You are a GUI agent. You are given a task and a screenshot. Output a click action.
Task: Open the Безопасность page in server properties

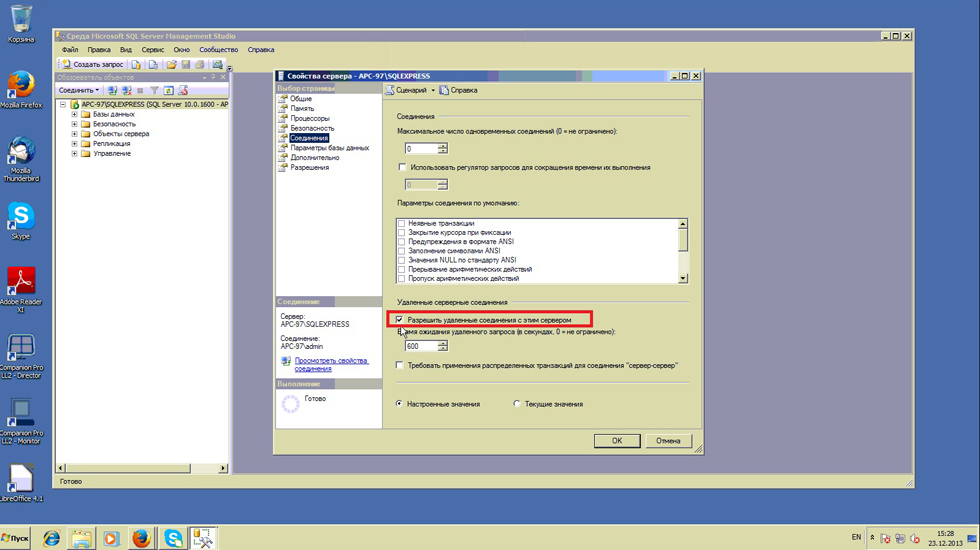[x=312, y=128]
